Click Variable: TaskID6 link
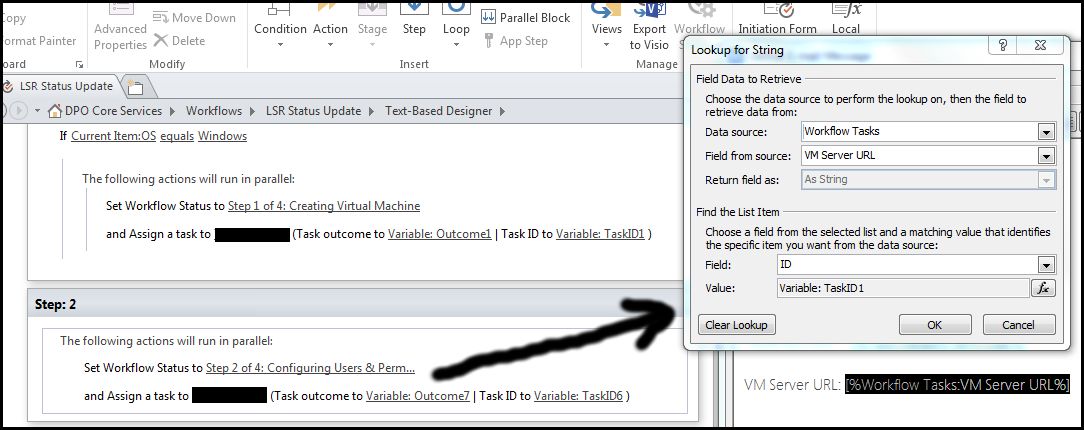Screen dimensions: 1084x430 point(577,396)
